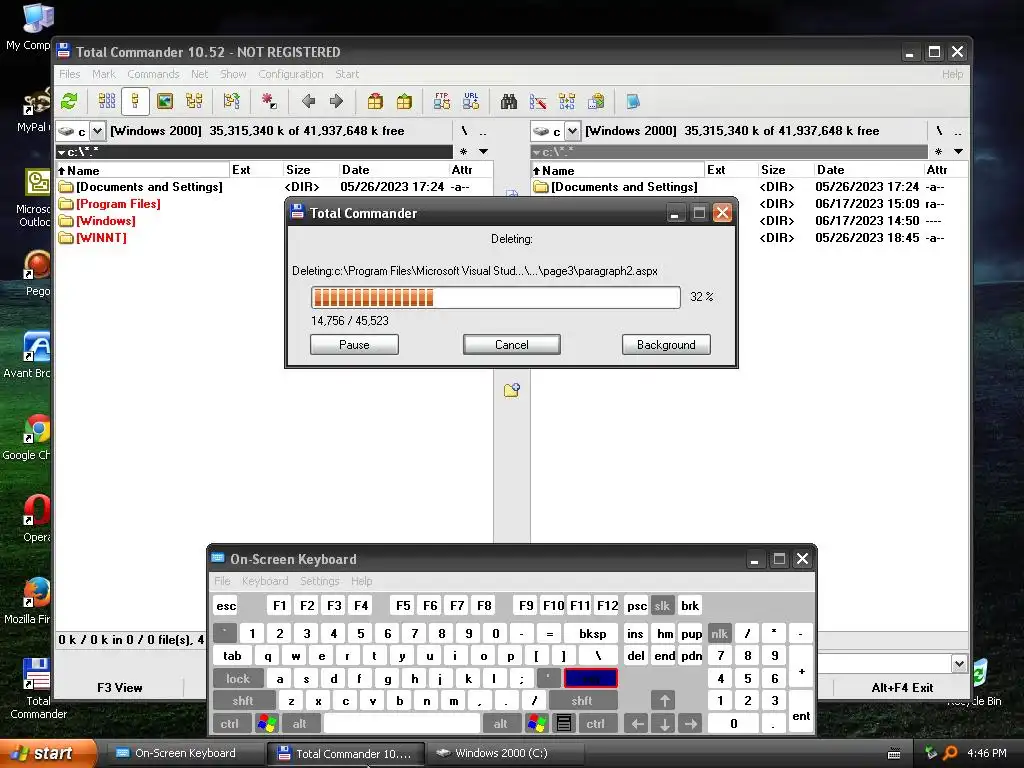Toggle left shft key on On-Screen Keyboard
Viewport: 1024px width, 768px height.
tap(243, 701)
